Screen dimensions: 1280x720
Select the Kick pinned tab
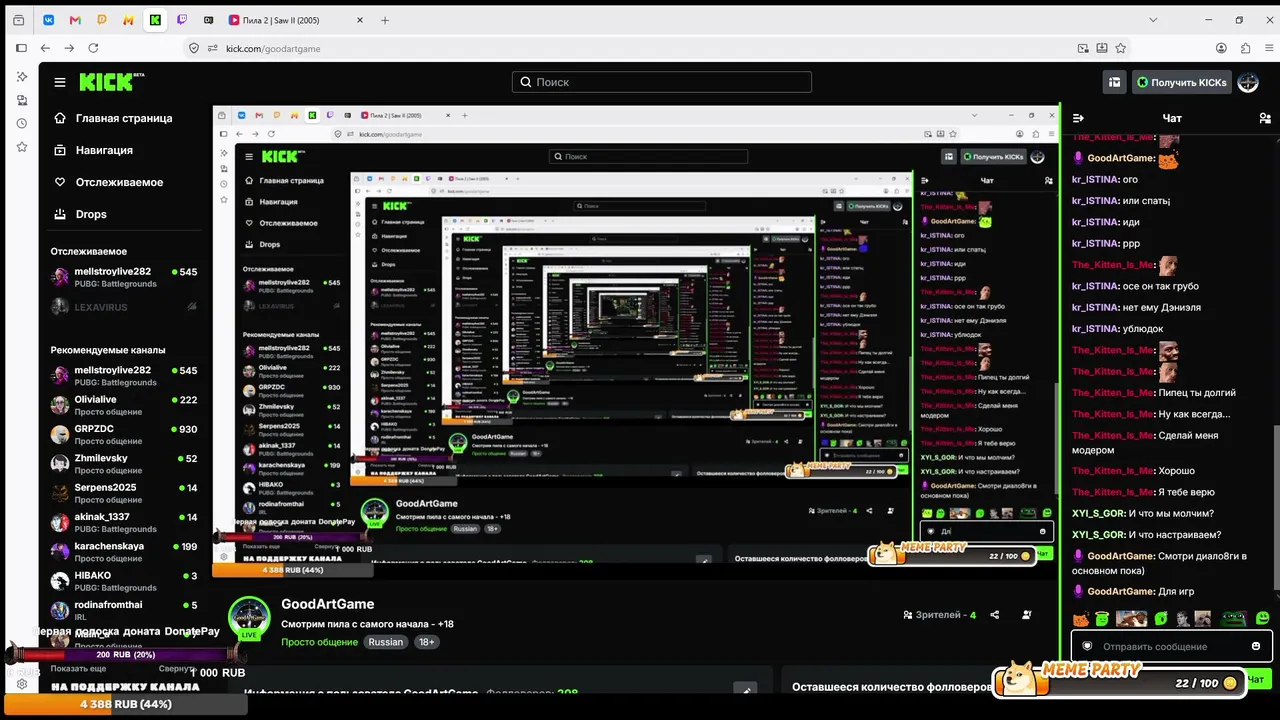click(155, 20)
